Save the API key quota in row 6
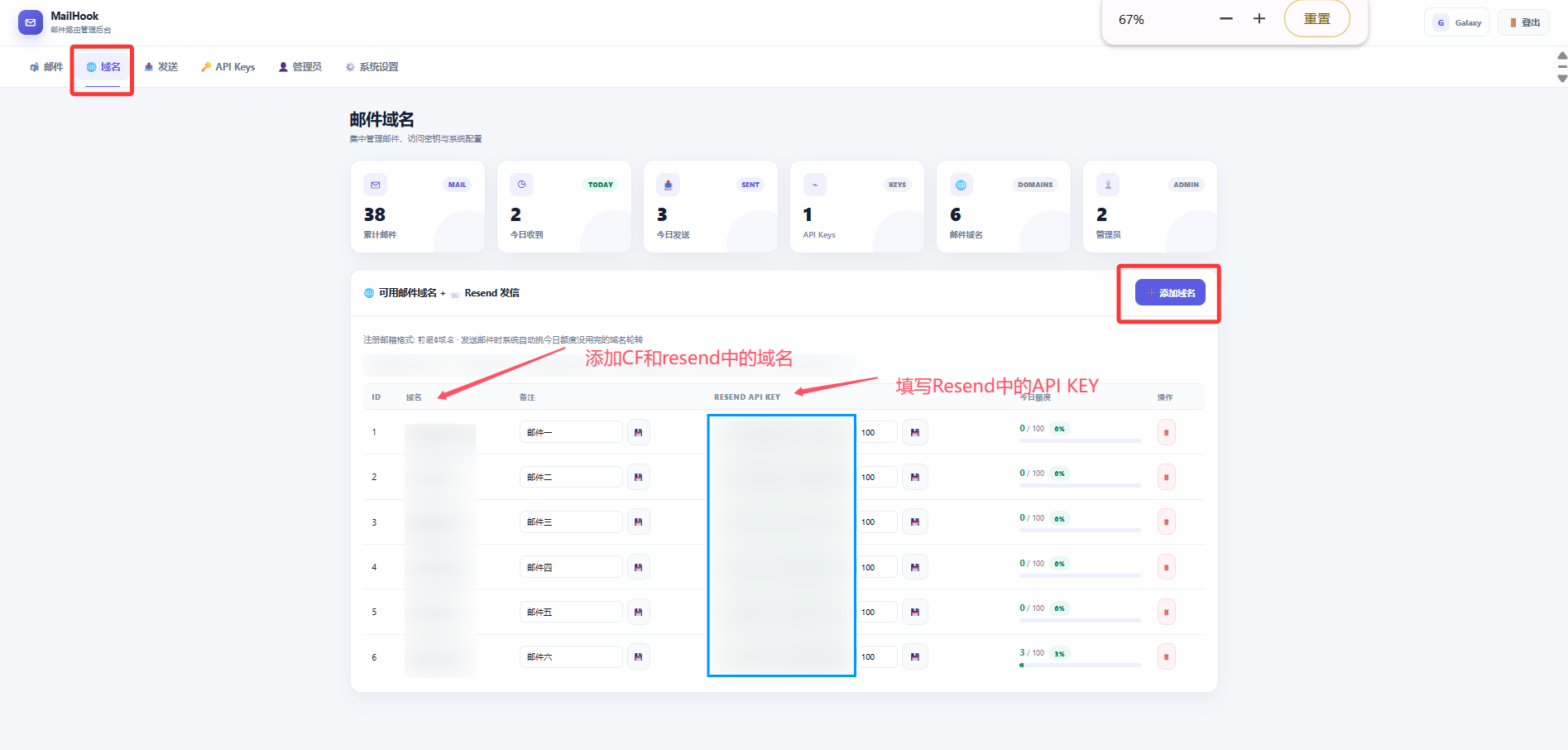Screen dimensions: 1568x750 click(x=914, y=656)
